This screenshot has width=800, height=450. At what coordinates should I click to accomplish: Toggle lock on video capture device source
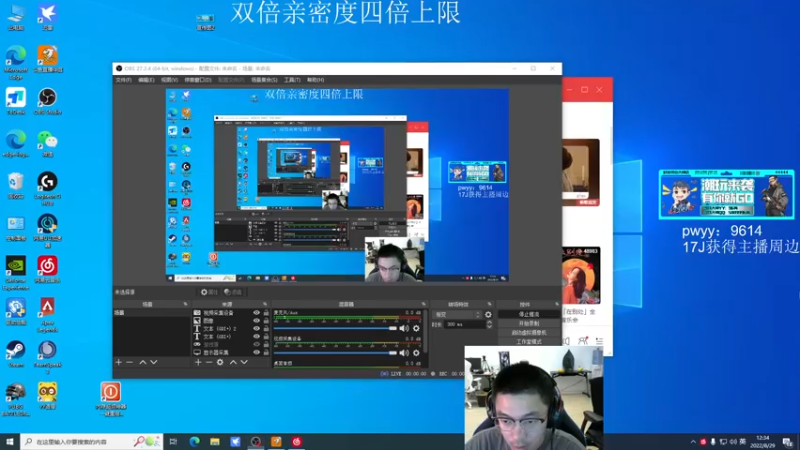pyautogui.click(x=266, y=313)
